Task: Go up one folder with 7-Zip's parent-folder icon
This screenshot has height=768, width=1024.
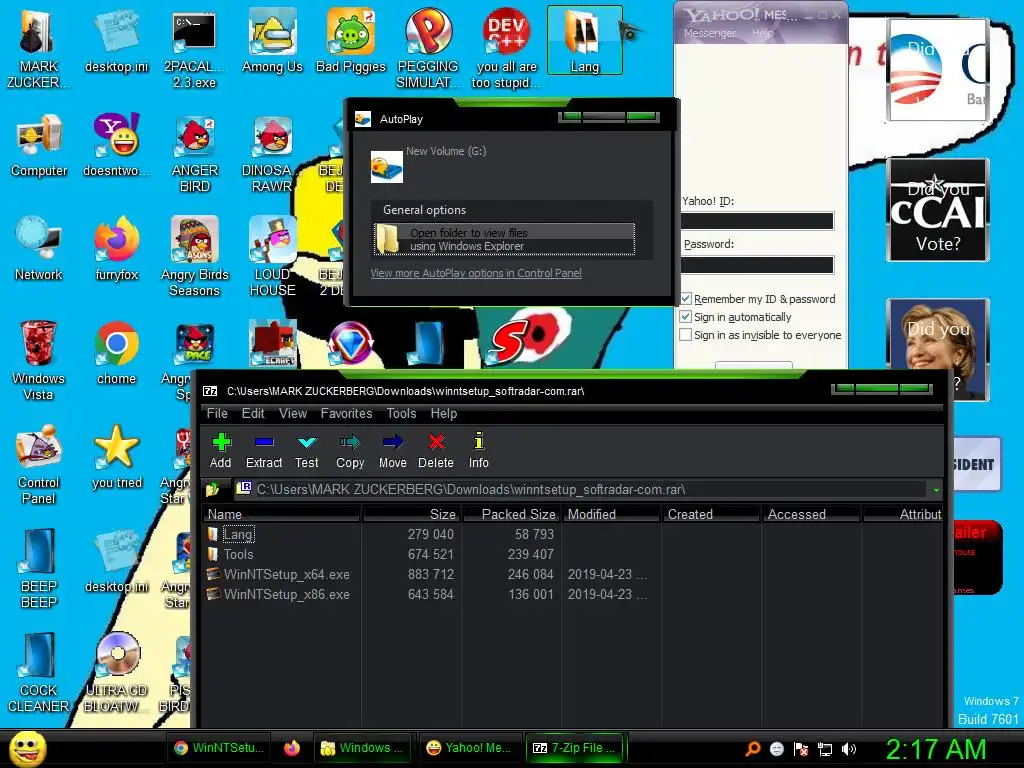Action: [x=212, y=489]
